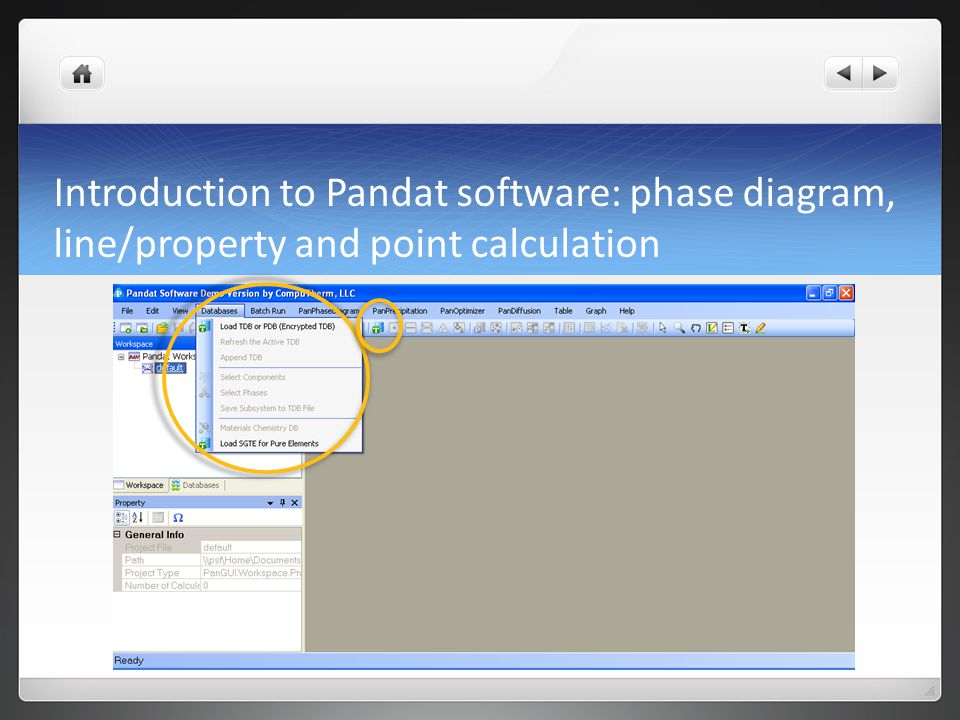Sort properties alphabetically
Image resolution: width=960 pixels, height=720 pixels.
[138, 517]
